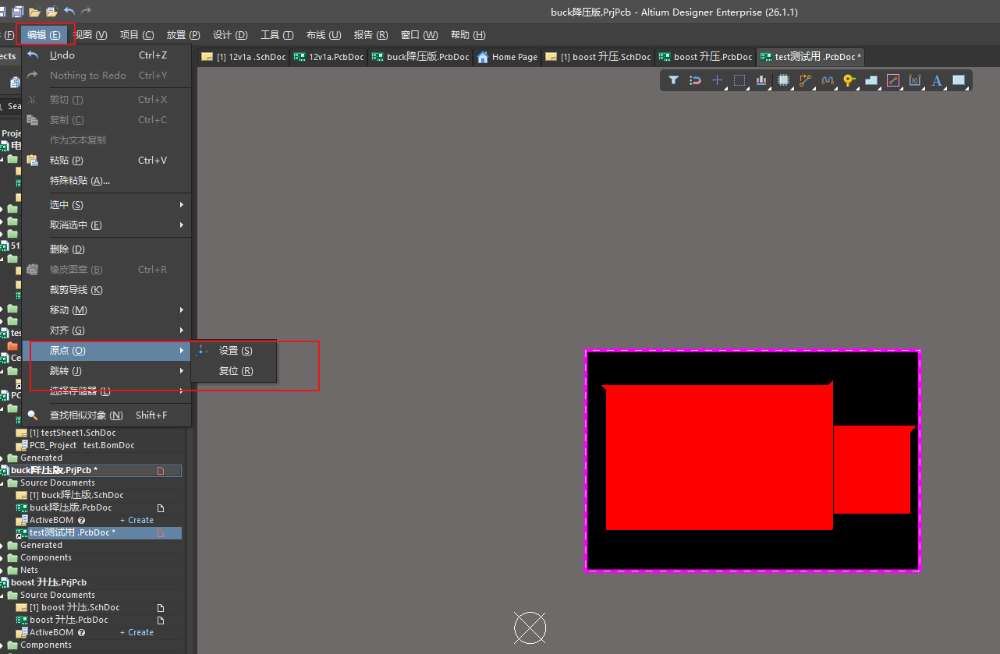This screenshot has height=654, width=1000.
Task: Activate the interactive routing tool
Action: tap(805, 80)
